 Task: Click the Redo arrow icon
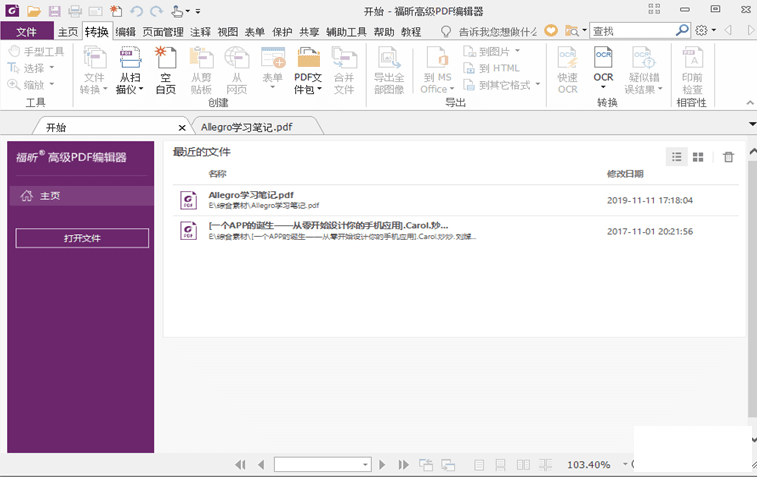tap(156, 11)
